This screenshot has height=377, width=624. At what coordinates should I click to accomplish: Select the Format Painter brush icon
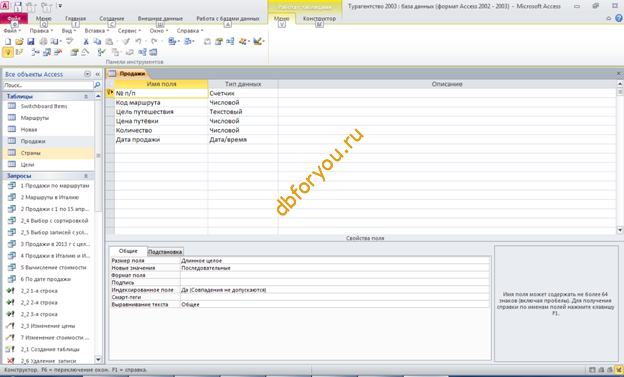(126, 41)
